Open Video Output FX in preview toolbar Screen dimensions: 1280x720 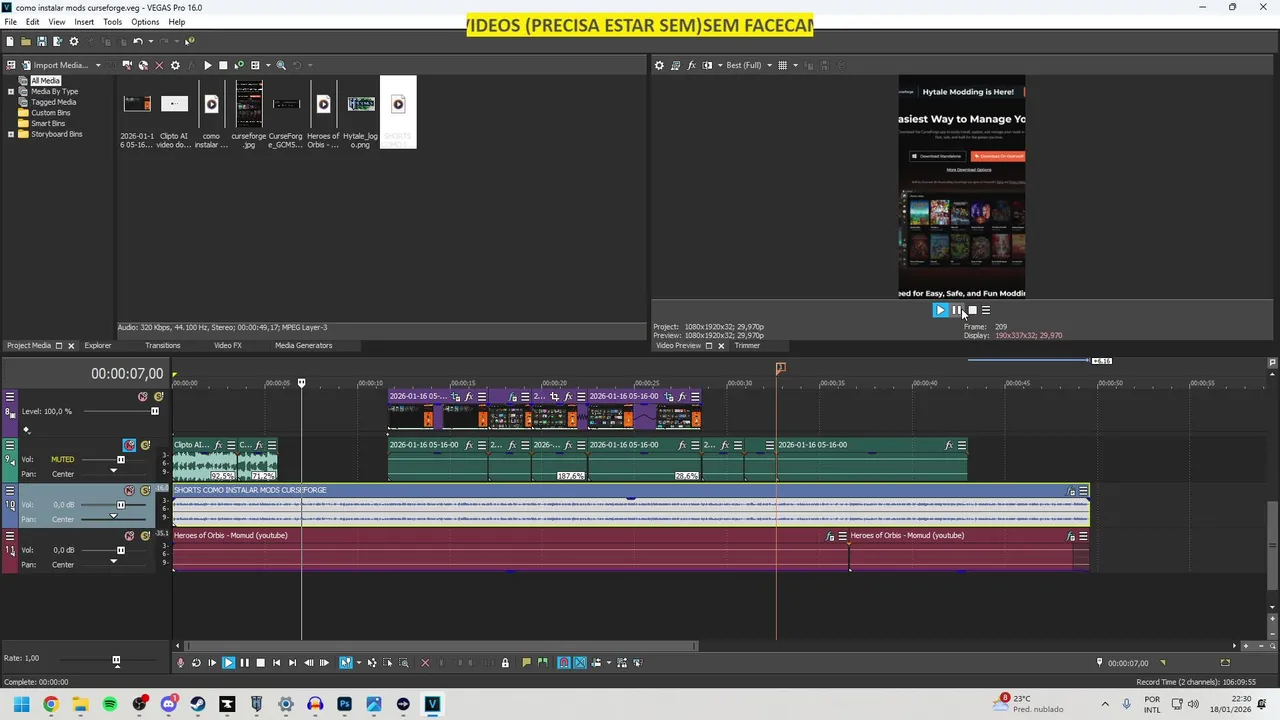tap(691, 66)
